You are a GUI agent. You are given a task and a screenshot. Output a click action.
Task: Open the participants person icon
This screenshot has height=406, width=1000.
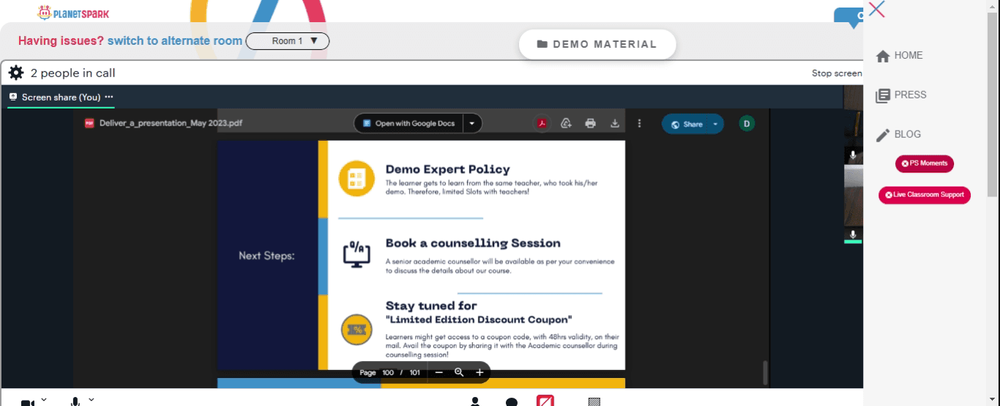pyautogui.click(x=475, y=402)
